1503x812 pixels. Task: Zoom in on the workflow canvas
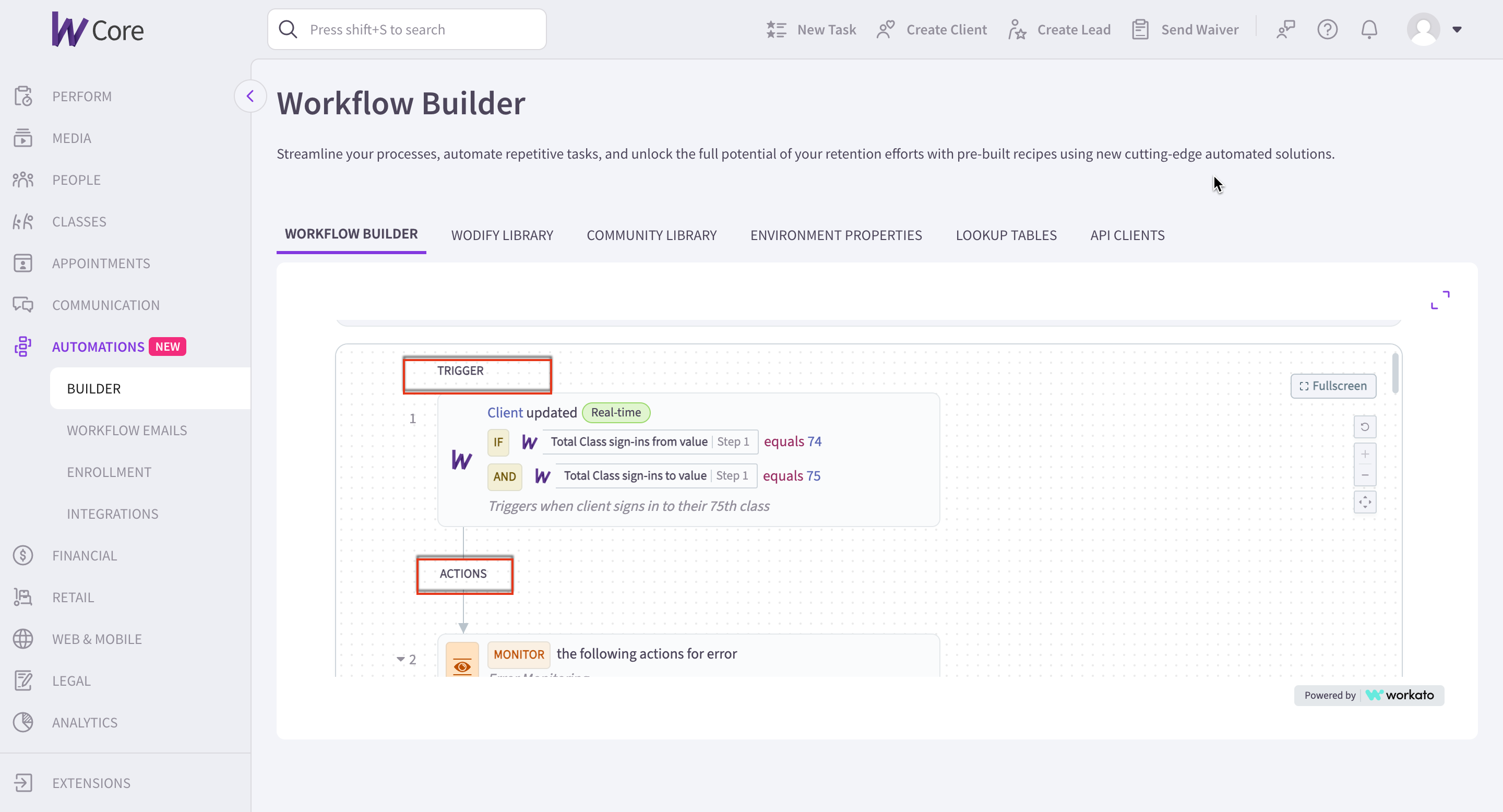tap(1365, 454)
